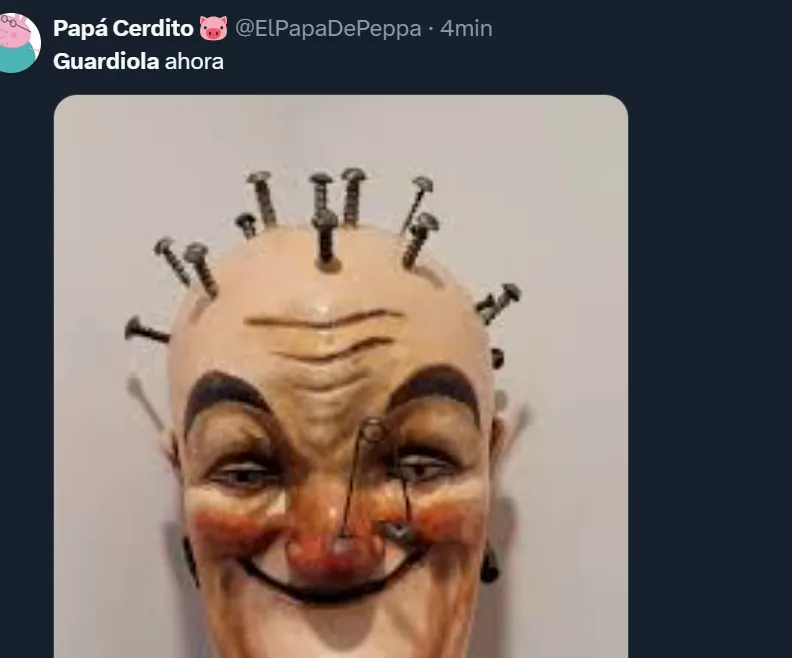Open the Papá Cerdito display name link

click(123, 29)
